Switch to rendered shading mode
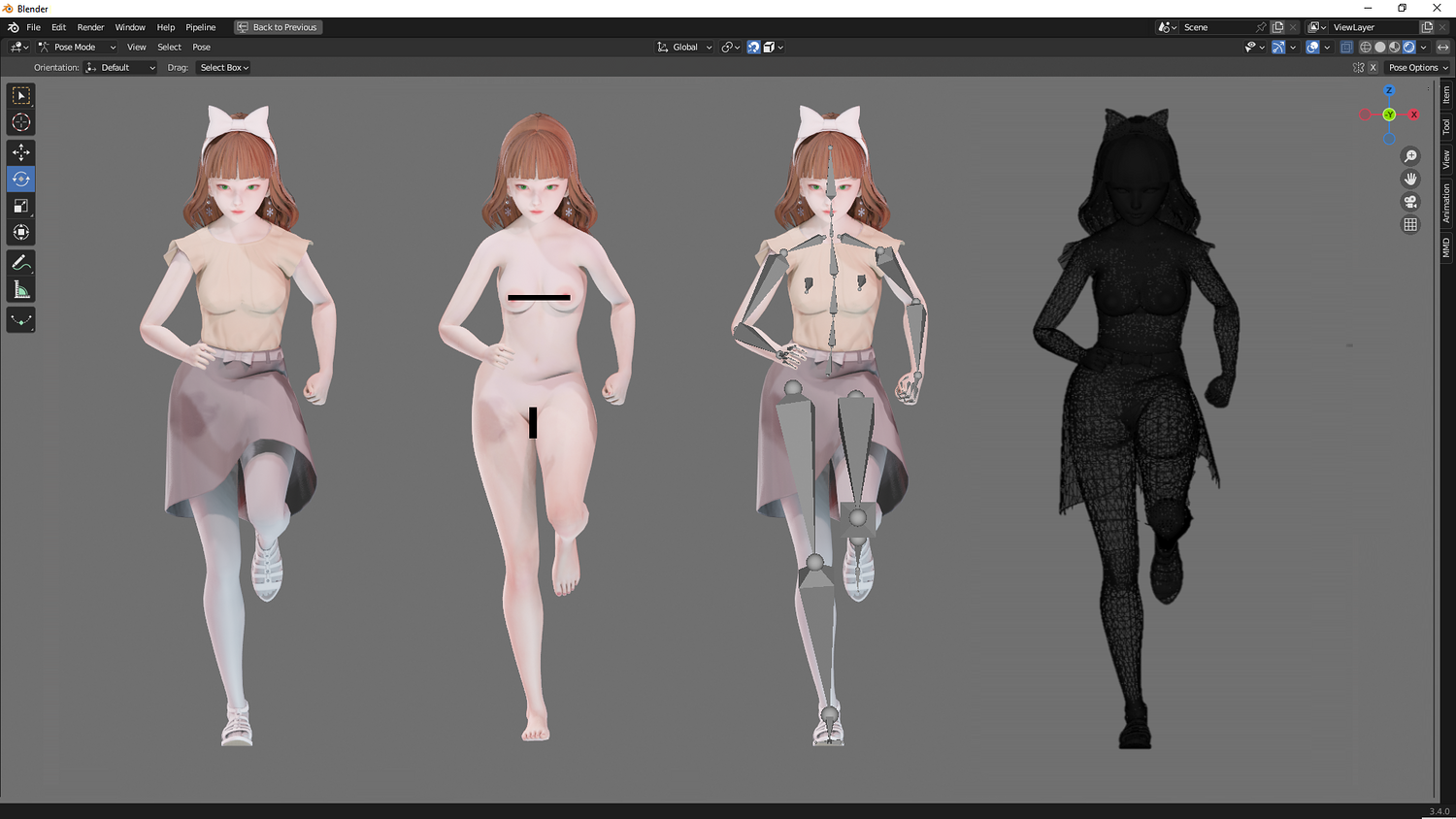The image size is (1456, 819). (1409, 47)
